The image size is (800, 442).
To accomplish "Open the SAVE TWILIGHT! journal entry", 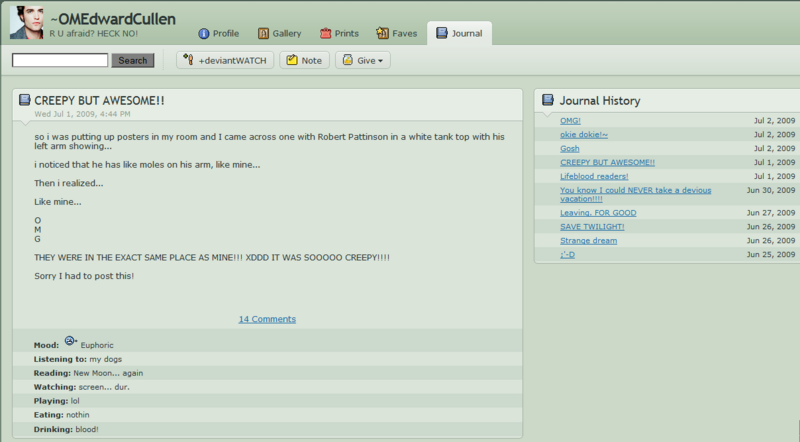I will pyautogui.click(x=592, y=226).
